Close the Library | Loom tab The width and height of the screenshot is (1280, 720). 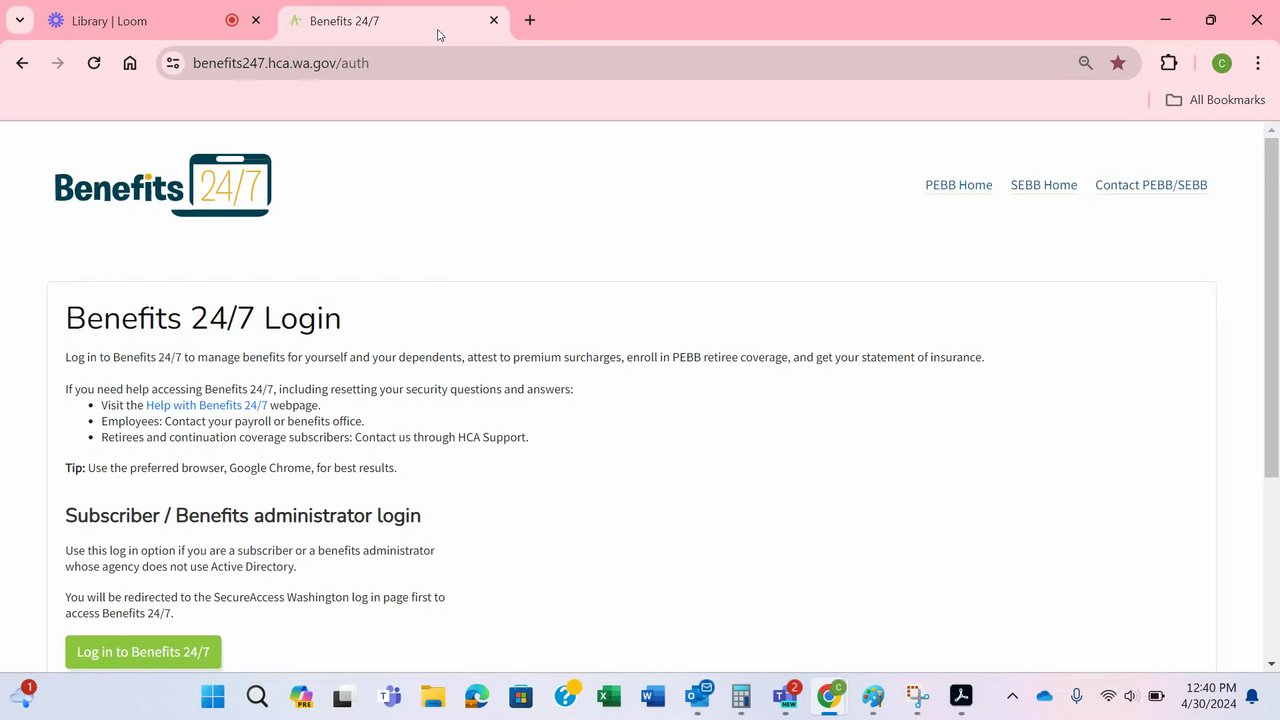point(256,20)
